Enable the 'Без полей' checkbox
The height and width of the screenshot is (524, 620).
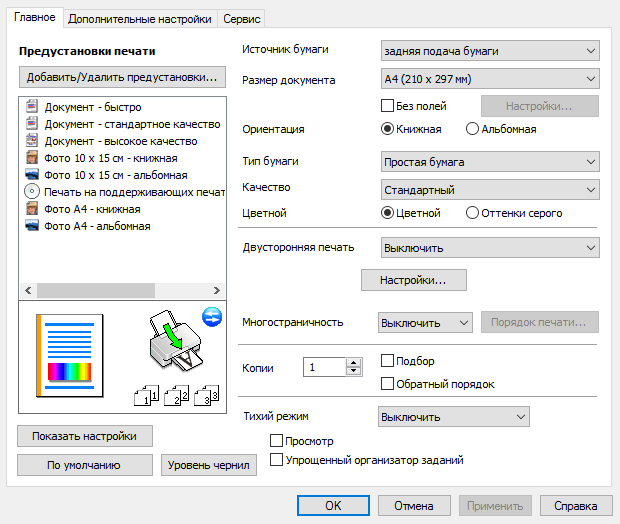[388, 106]
